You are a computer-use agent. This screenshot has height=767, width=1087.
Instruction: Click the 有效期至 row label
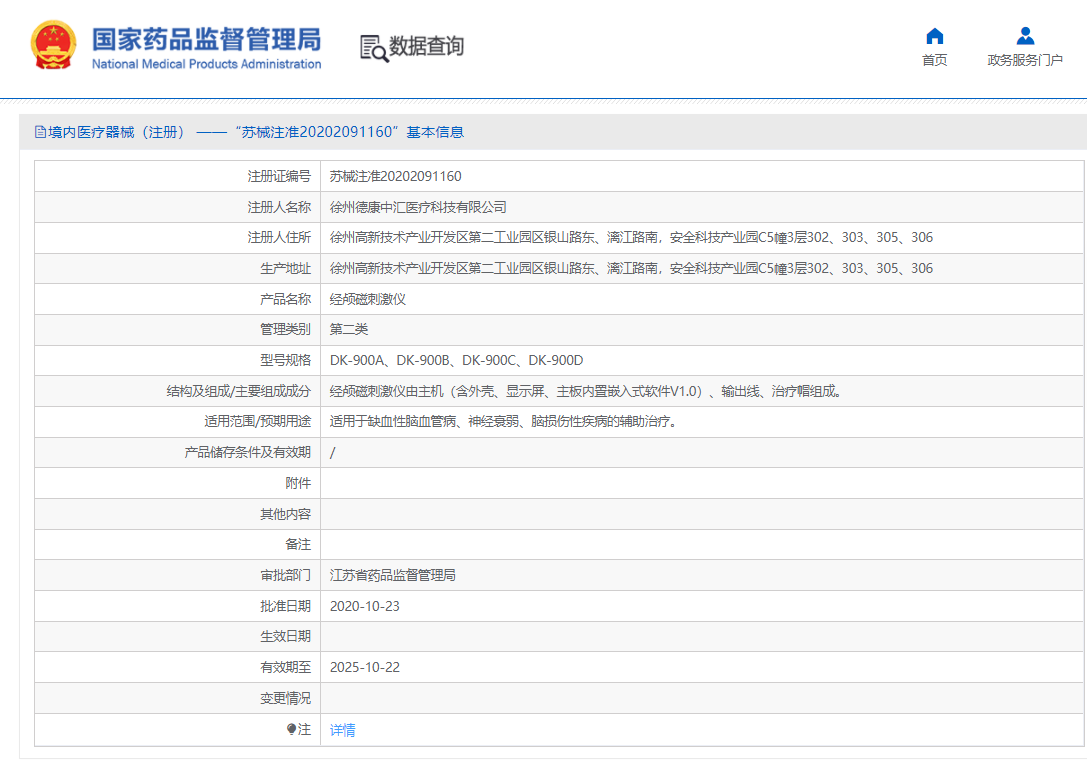[x=286, y=667]
